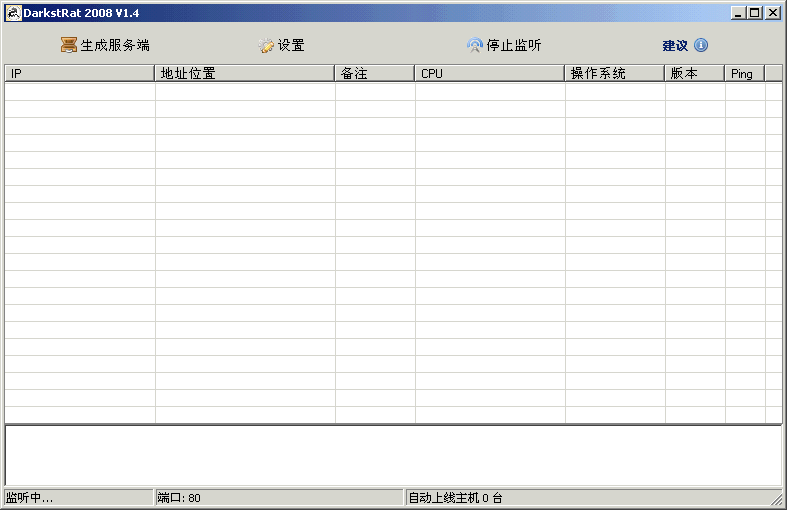Sort list by the IP column header

coord(80,74)
